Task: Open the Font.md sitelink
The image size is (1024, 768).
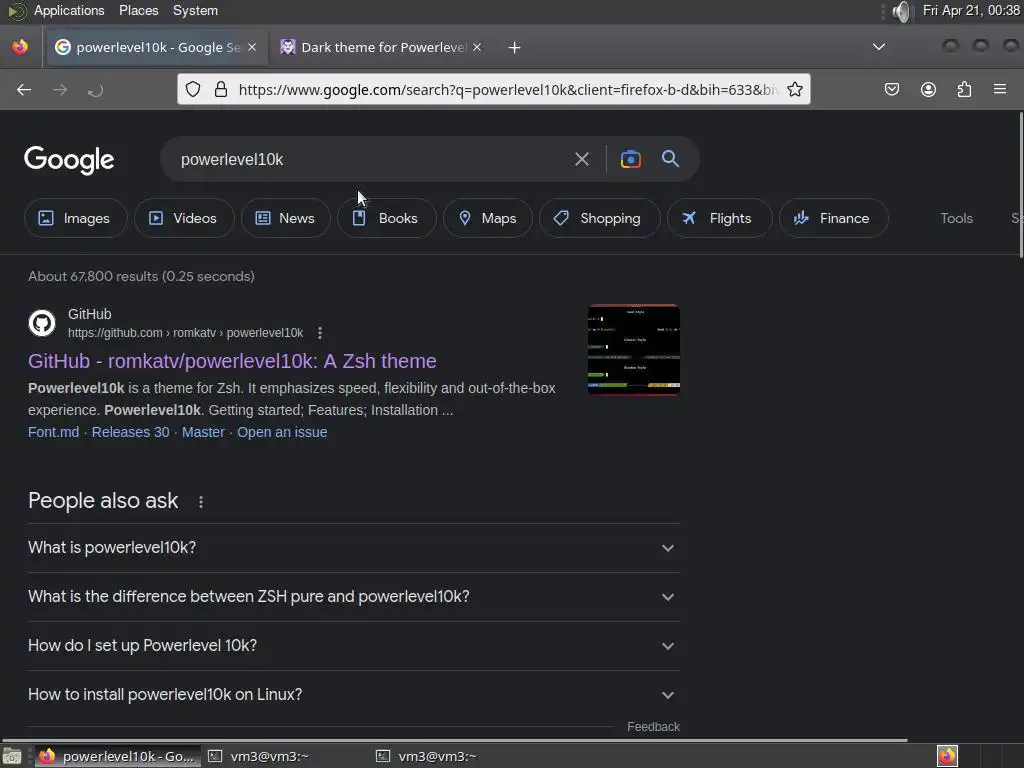Action: click(x=54, y=432)
